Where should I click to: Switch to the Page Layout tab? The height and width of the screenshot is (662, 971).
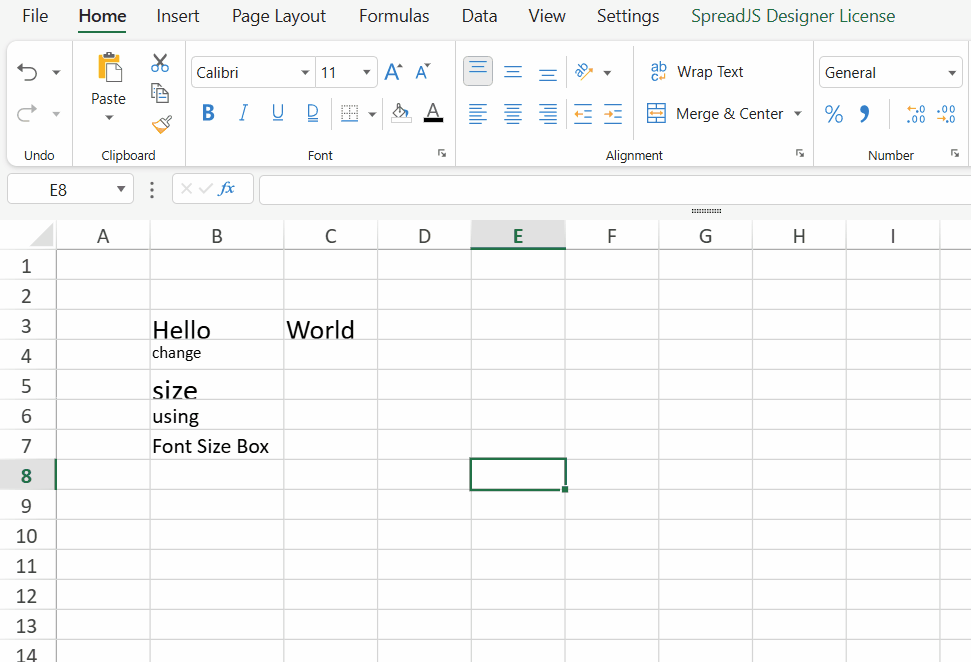pyautogui.click(x=279, y=16)
